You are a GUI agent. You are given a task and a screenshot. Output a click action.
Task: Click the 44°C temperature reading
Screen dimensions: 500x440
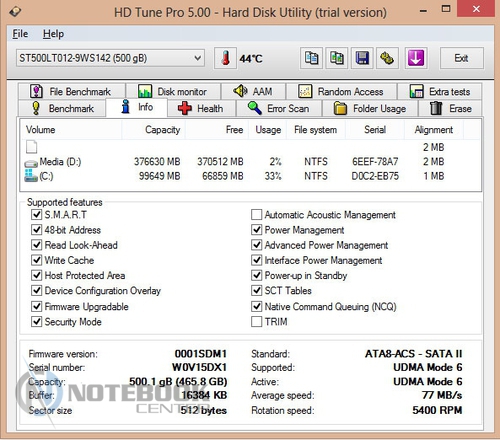[x=251, y=59]
